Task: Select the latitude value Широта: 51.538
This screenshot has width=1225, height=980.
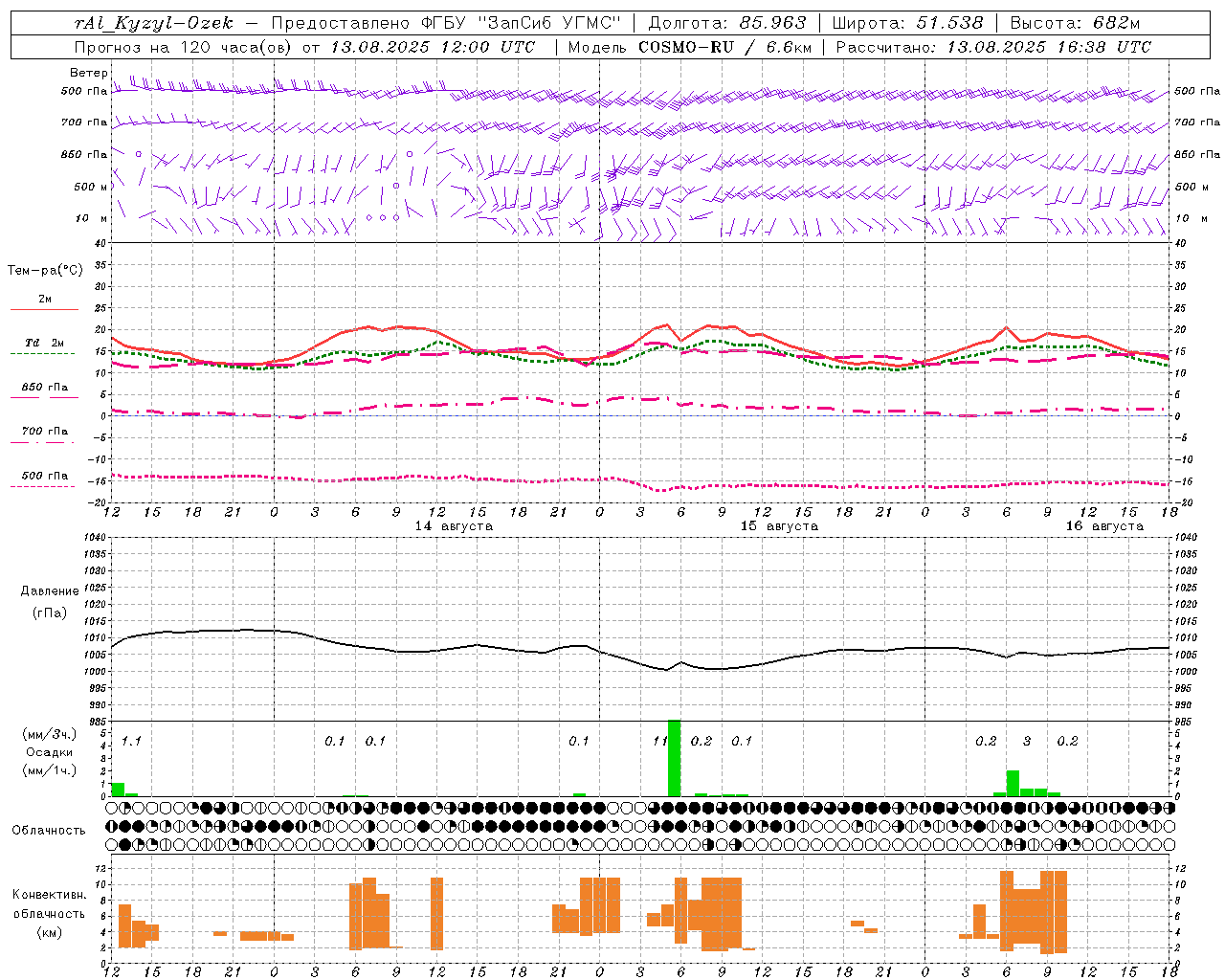Action: [907, 23]
